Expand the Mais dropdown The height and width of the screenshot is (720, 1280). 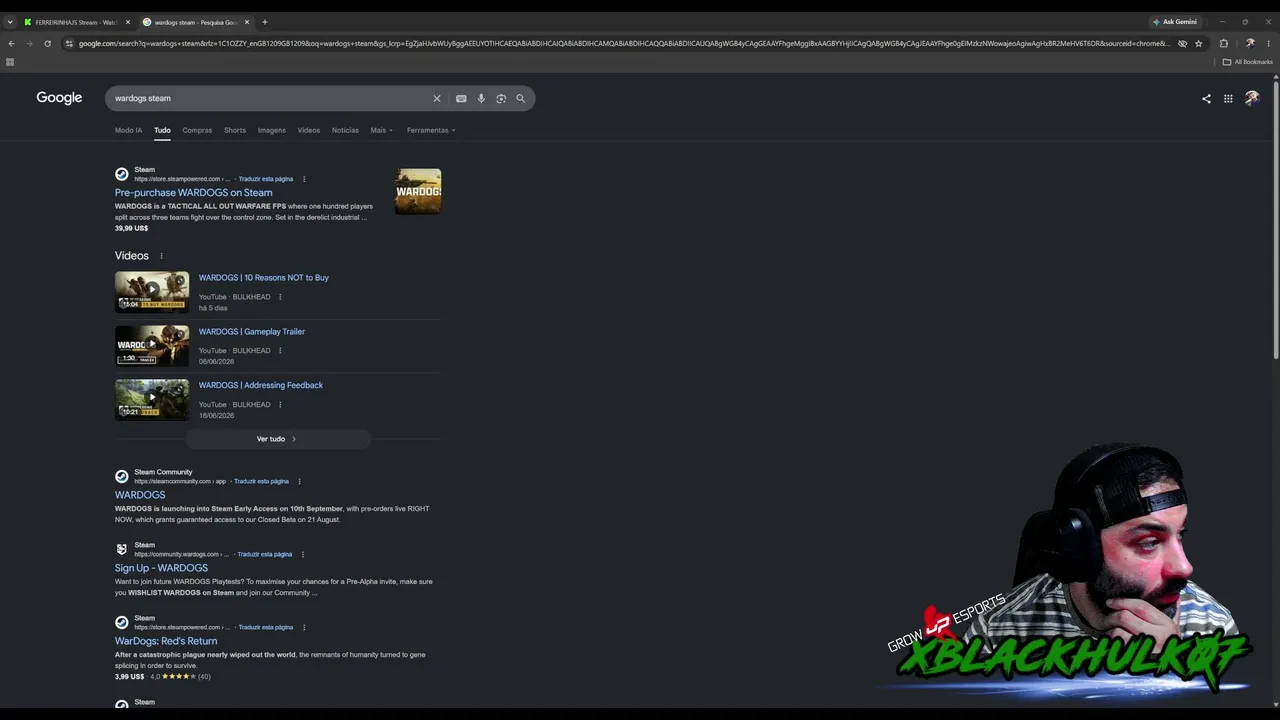pyautogui.click(x=381, y=130)
